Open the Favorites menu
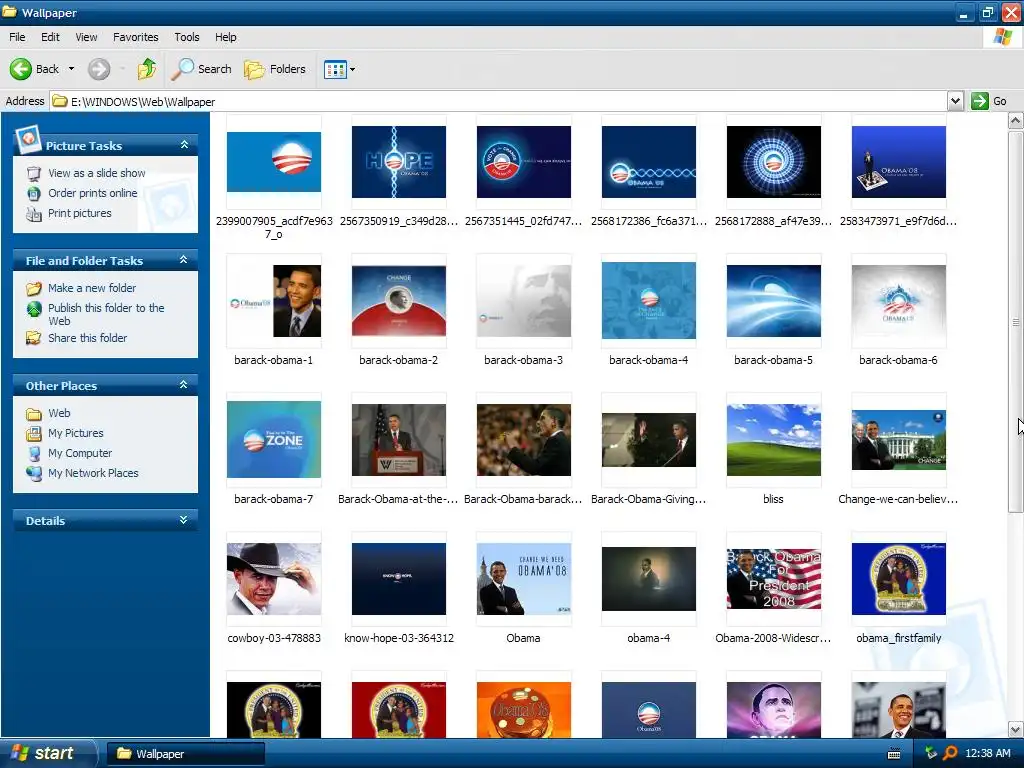Screen dimensions: 1024x768 136,37
